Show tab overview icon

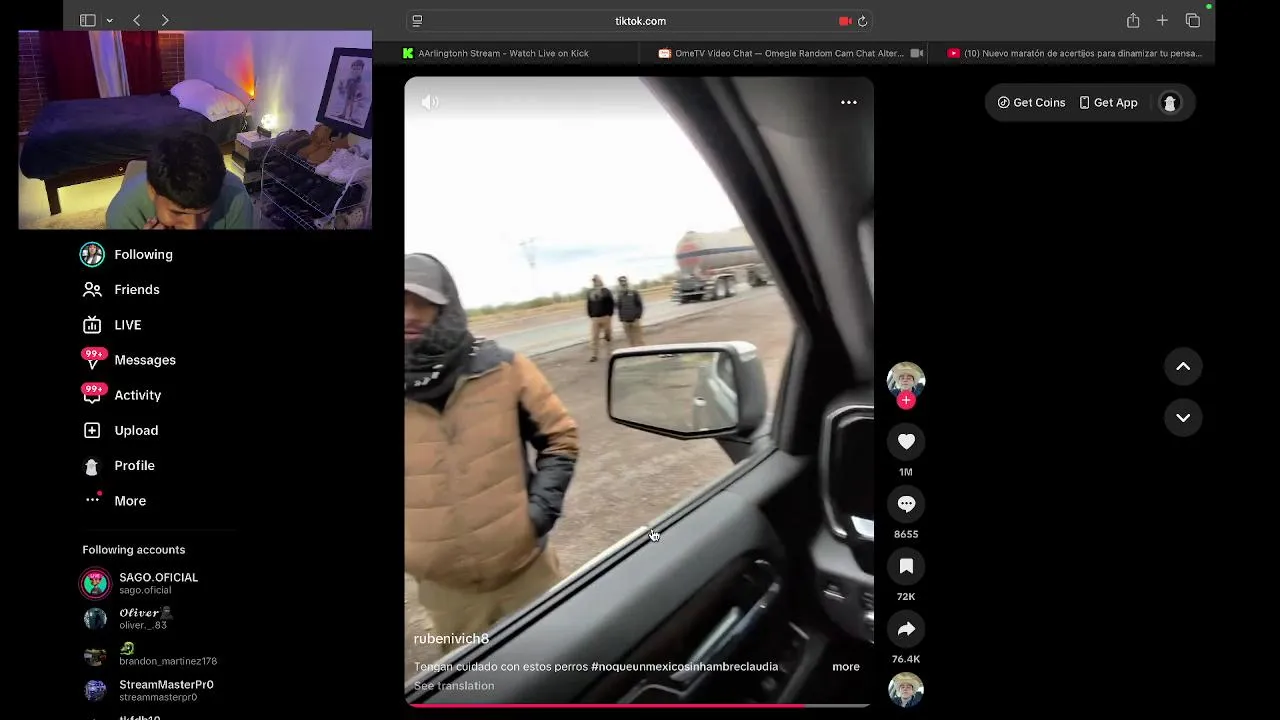1192,20
